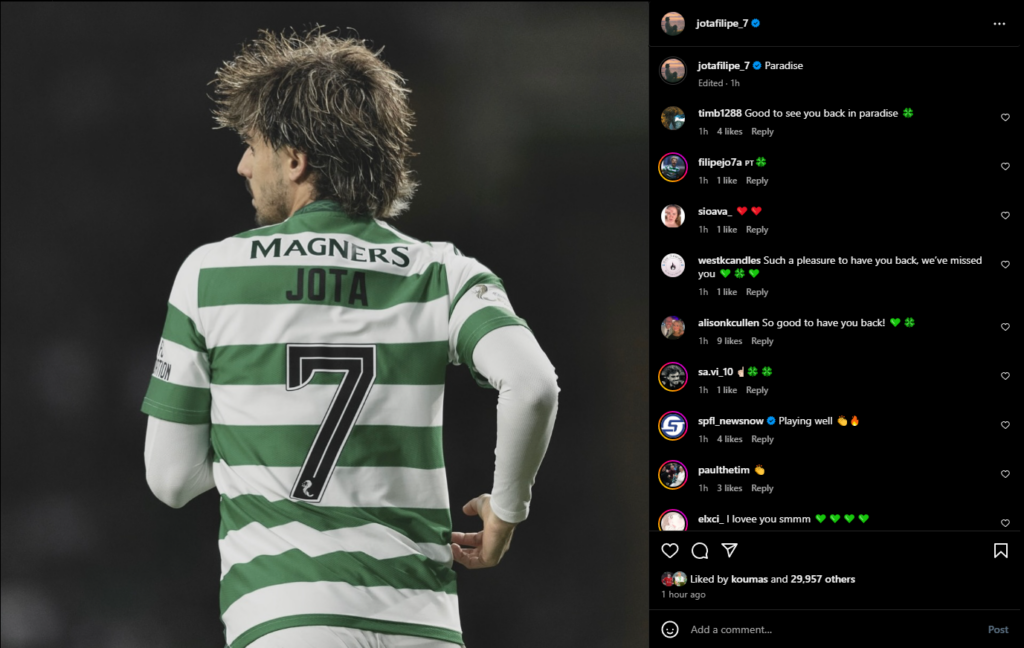Open emoji picker in comment box
Screen dimensions: 1024x648
[x=670, y=629]
